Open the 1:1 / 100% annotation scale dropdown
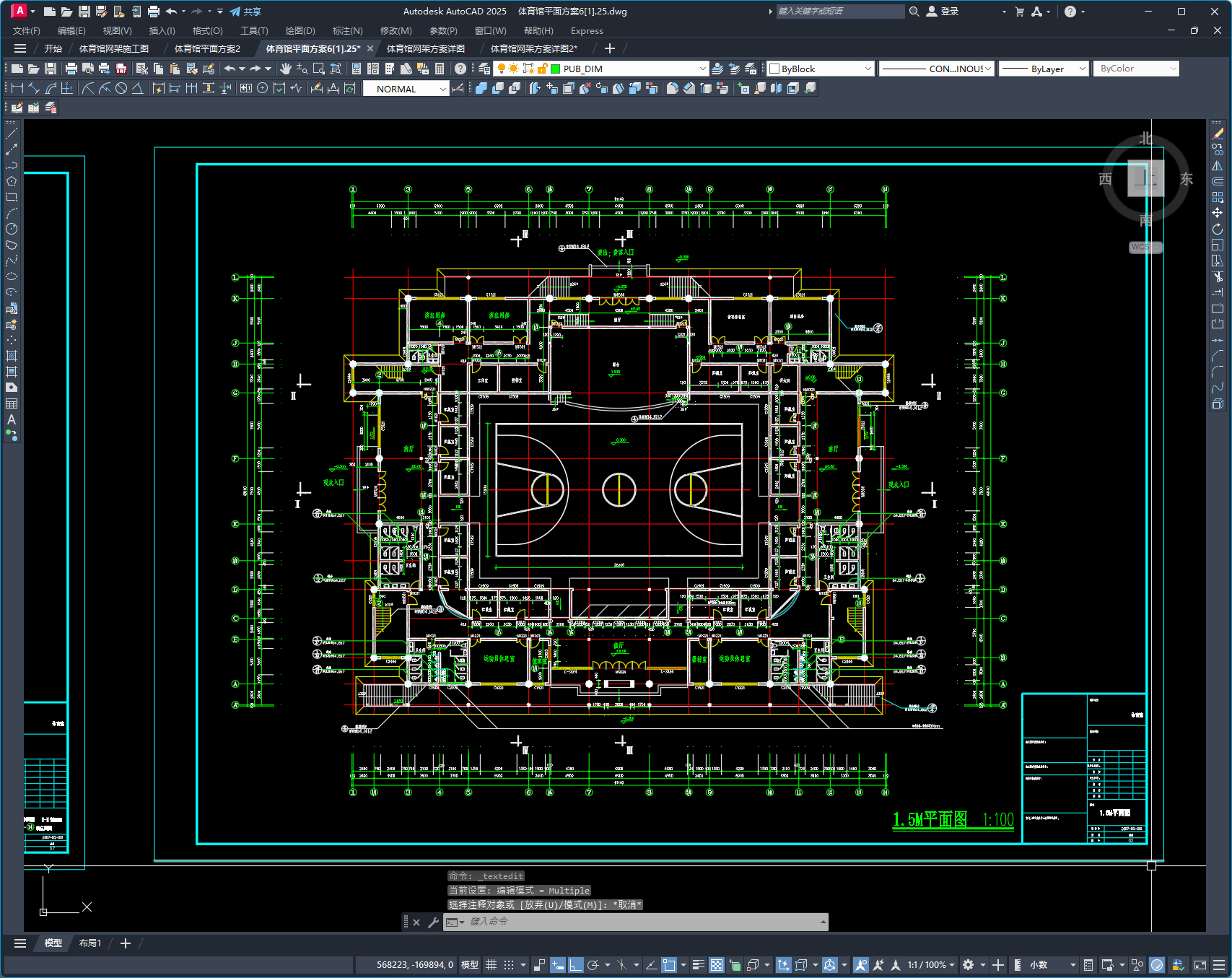 click(x=931, y=964)
